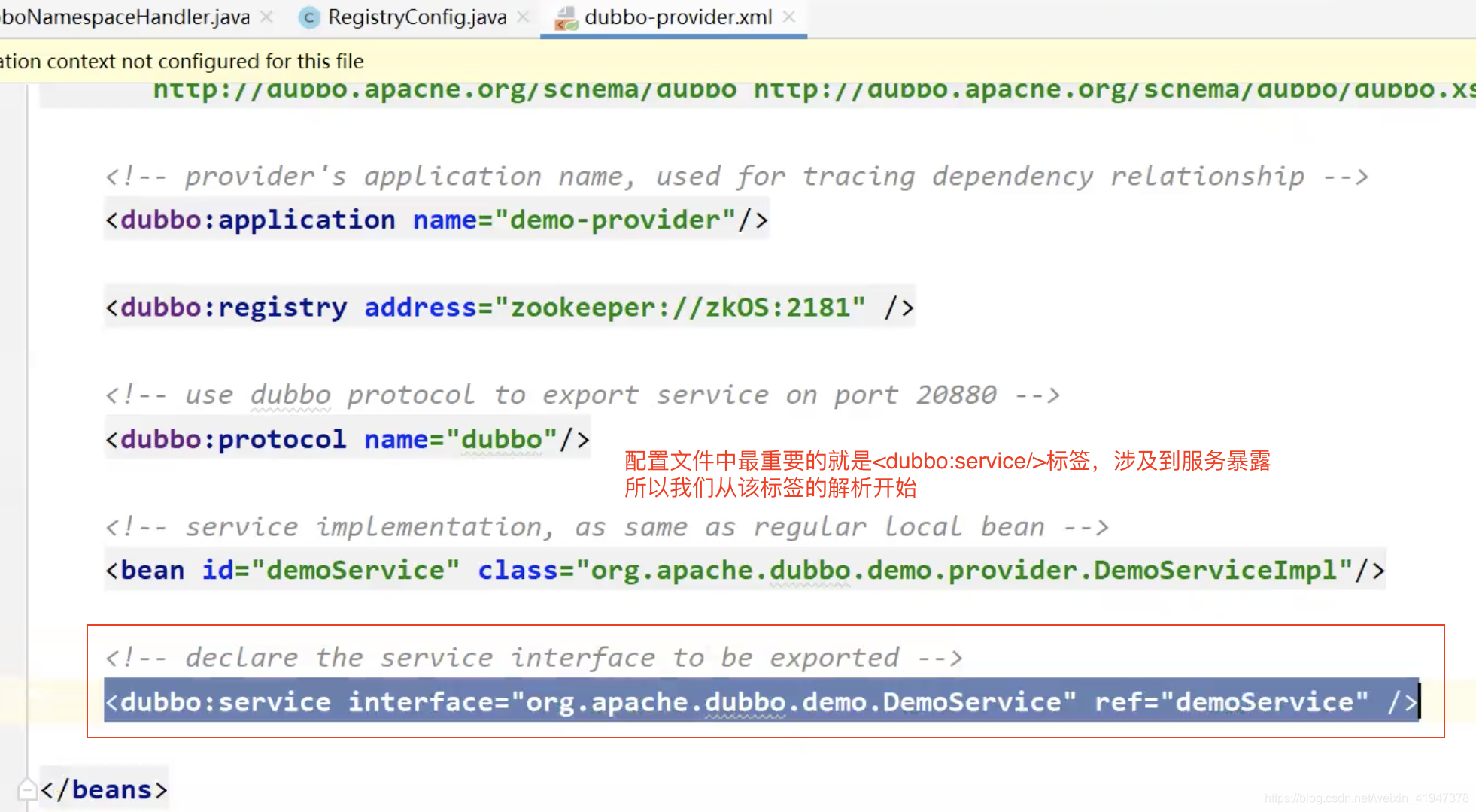Click the RegistryConfig class file icon
Screen dimensions: 1476x812
309,17
